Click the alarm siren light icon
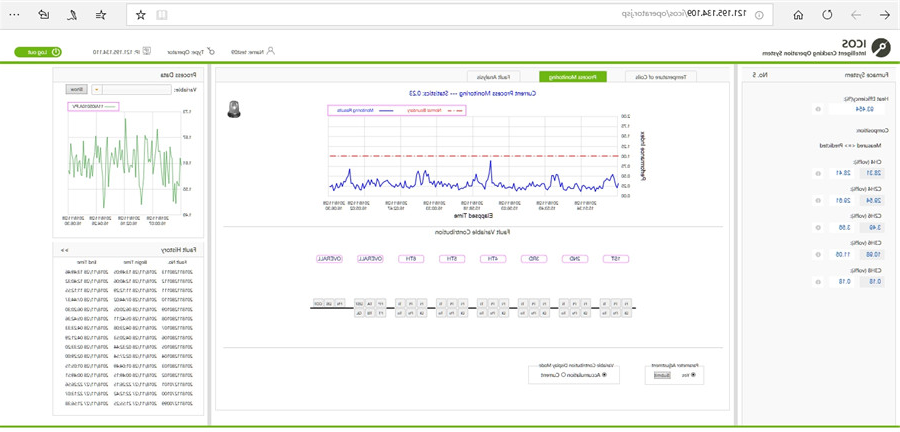This screenshot has width=900, height=432. pos(234,109)
